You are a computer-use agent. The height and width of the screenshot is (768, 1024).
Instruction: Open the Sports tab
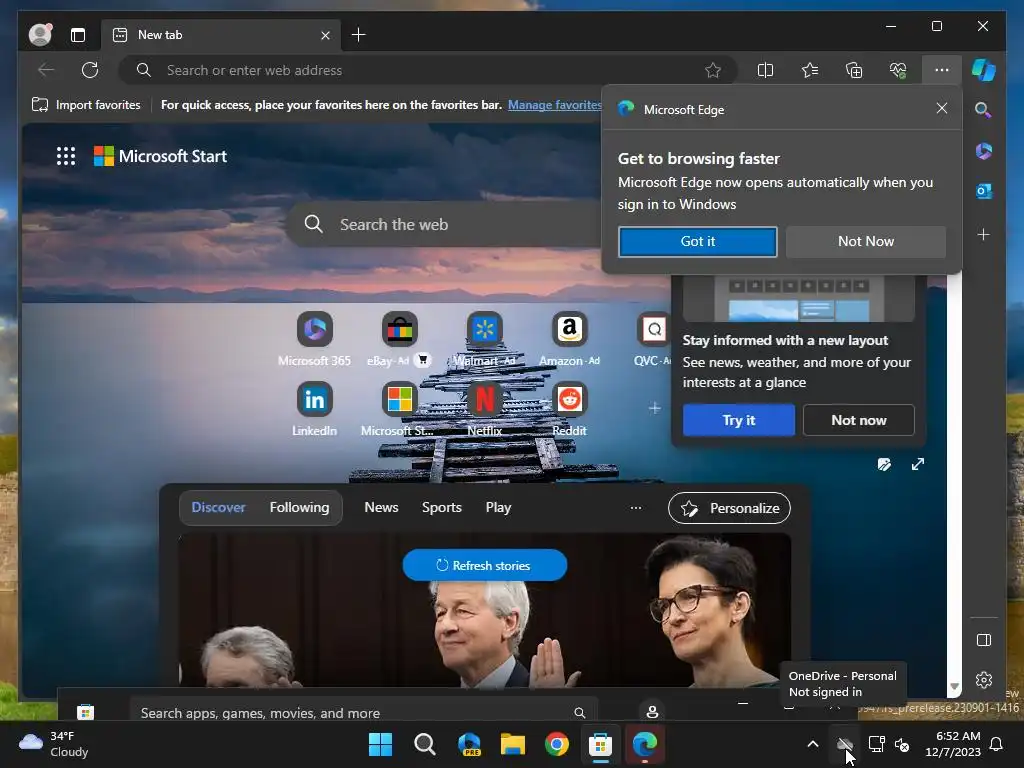pos(441,507)
